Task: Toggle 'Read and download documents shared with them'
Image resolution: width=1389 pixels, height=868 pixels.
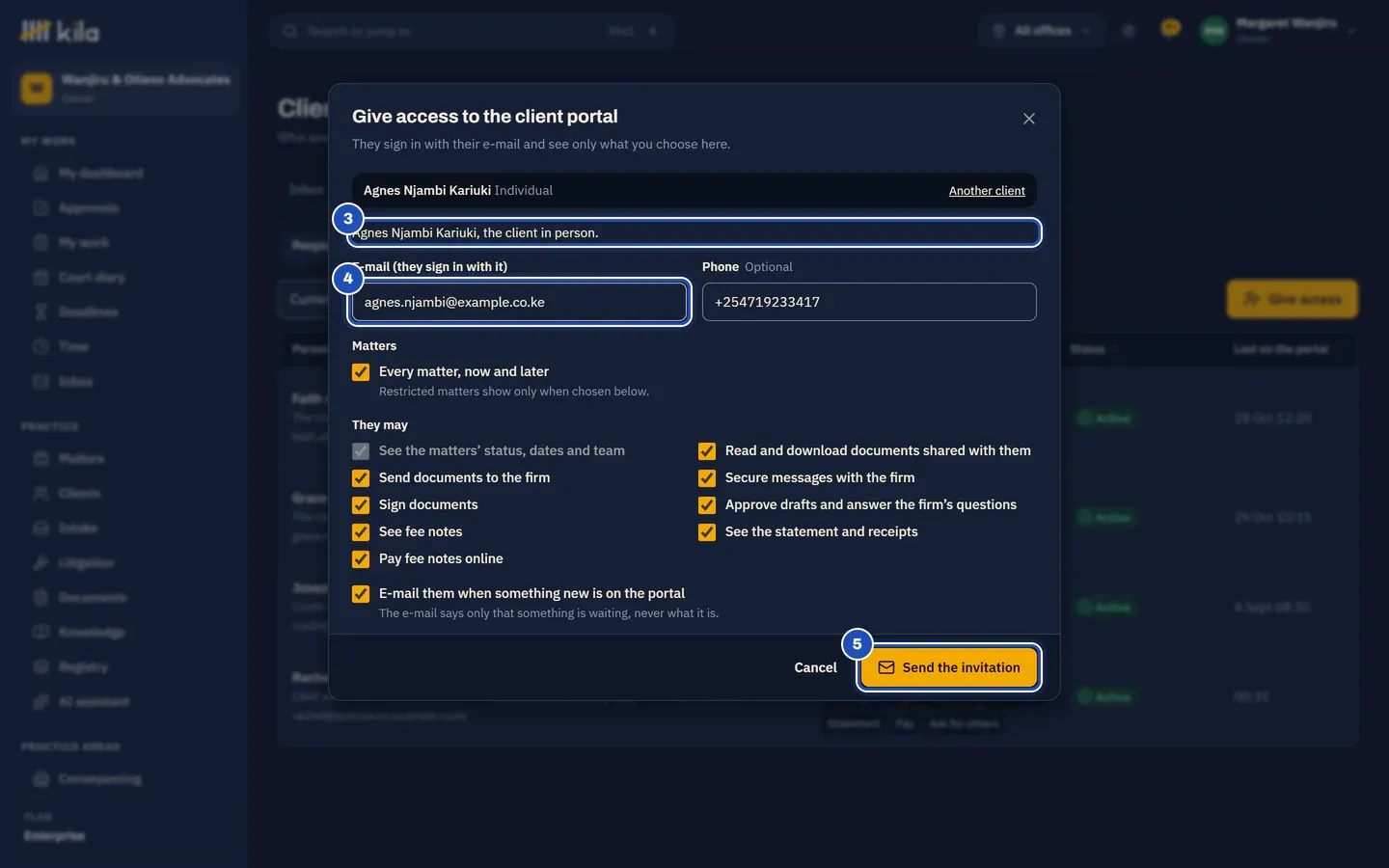Action: click(707, 451)
